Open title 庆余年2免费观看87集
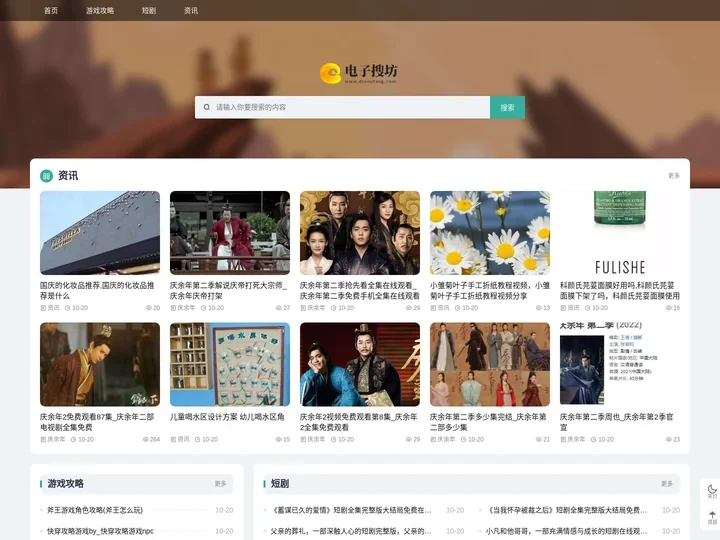 pyautogui.click(x=97, y=422)
